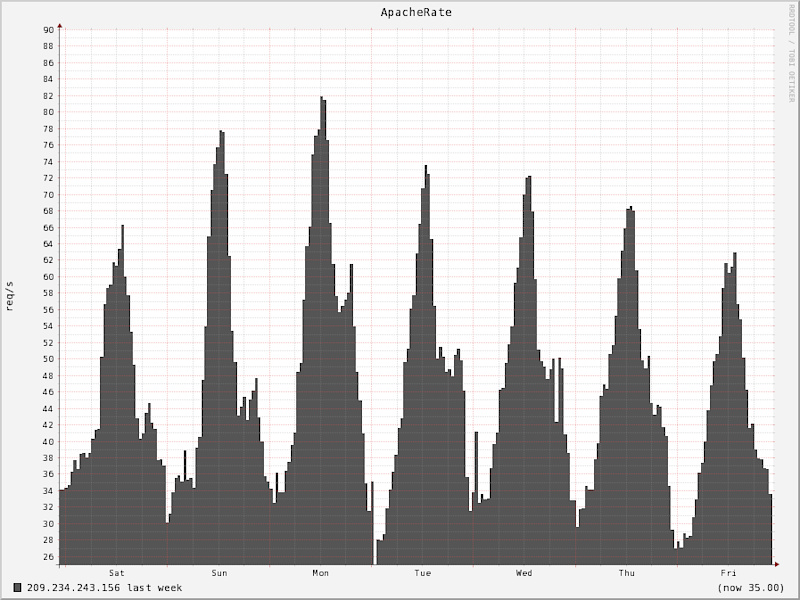Click the 54 y-axis value
Image resolution: width=800 pixels, height=600 pixels.
(48, 326)
